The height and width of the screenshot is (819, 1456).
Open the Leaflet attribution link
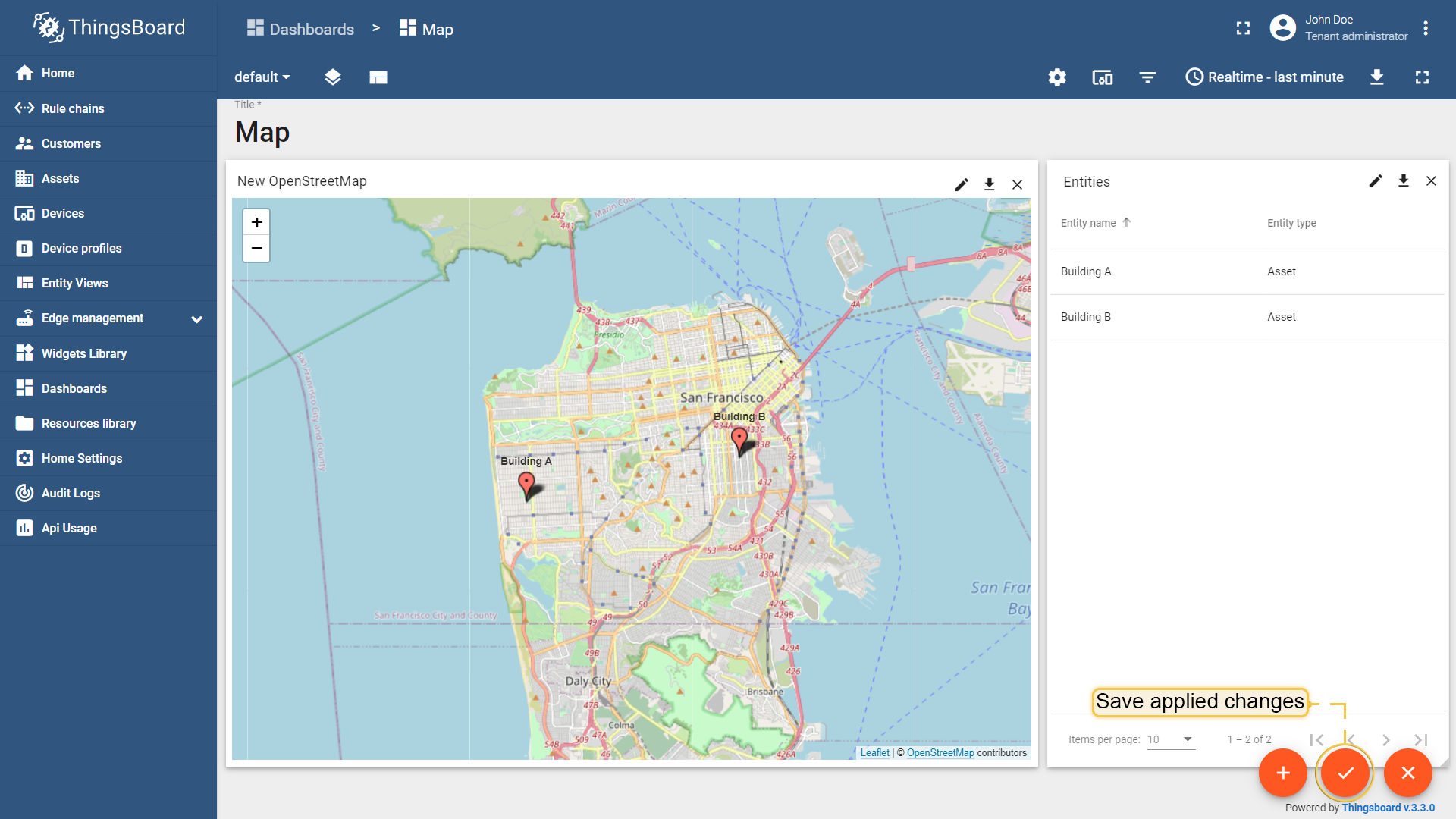click(x=874, y=753)
